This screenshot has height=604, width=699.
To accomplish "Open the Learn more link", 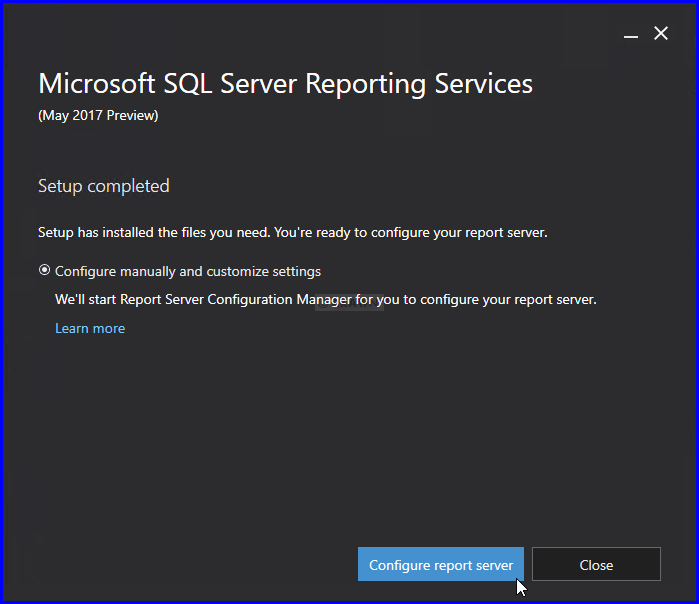I will pos(90,329).
